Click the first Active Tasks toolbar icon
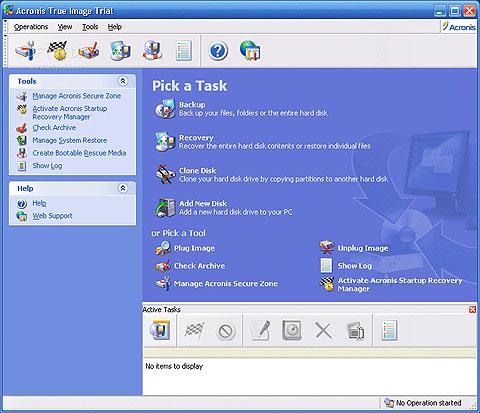480x413 pixels. click(x=160, y=330)
